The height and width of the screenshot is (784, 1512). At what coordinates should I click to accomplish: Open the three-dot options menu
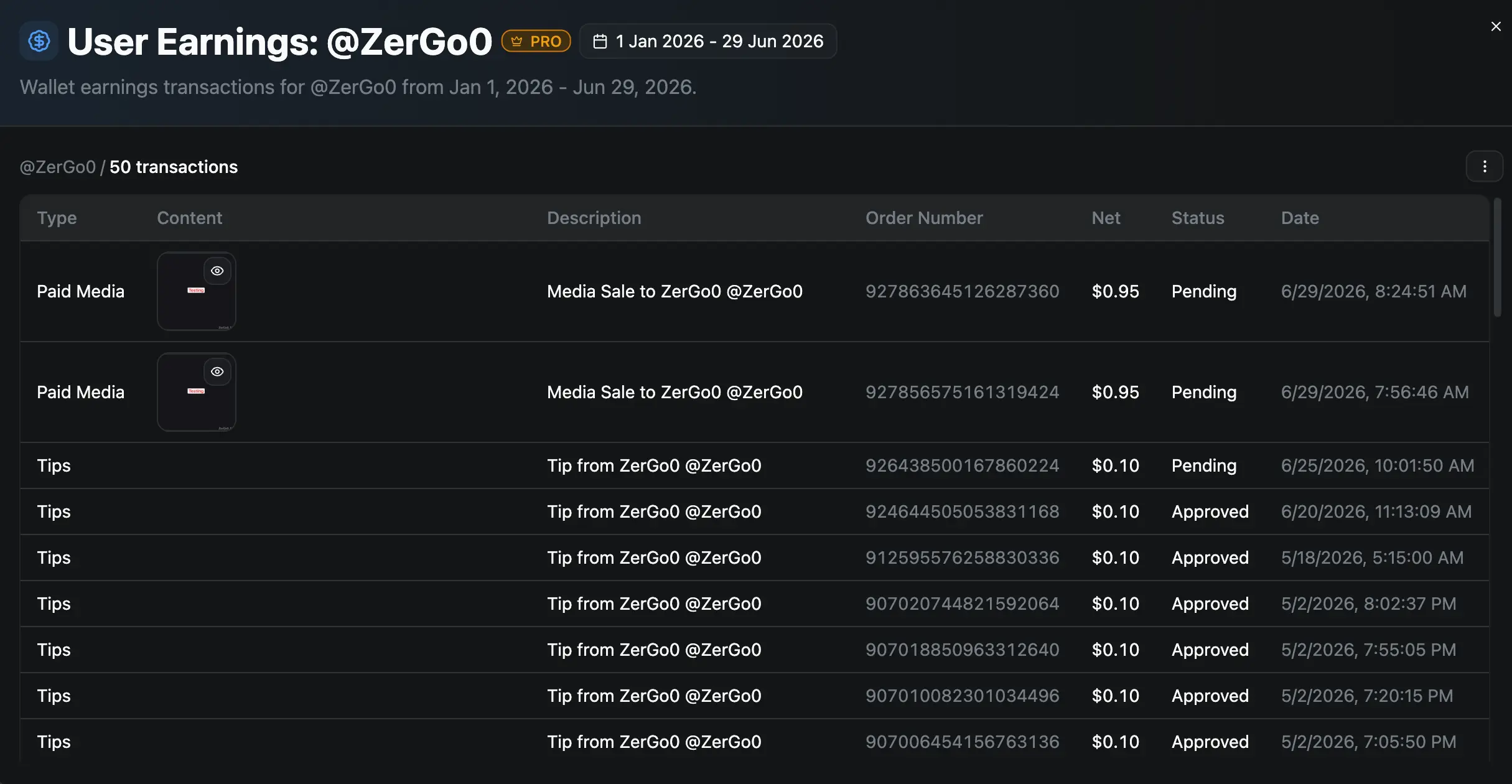tap(1485, 167)
